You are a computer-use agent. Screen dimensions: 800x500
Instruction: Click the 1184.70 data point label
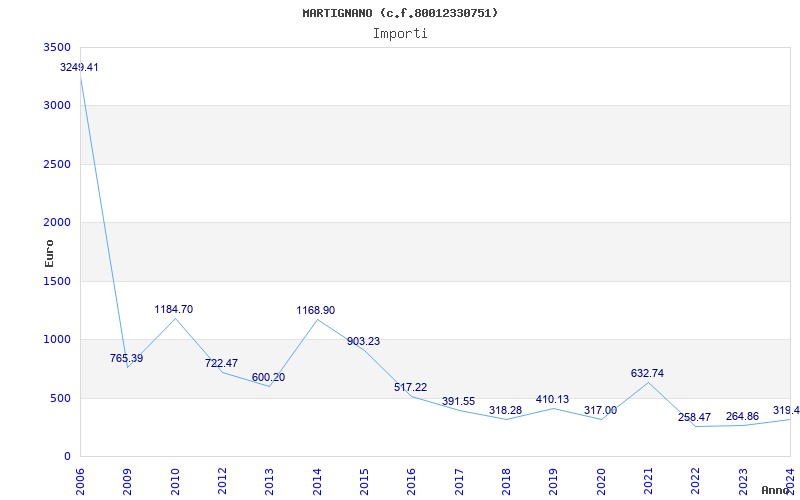click(174, 309)
